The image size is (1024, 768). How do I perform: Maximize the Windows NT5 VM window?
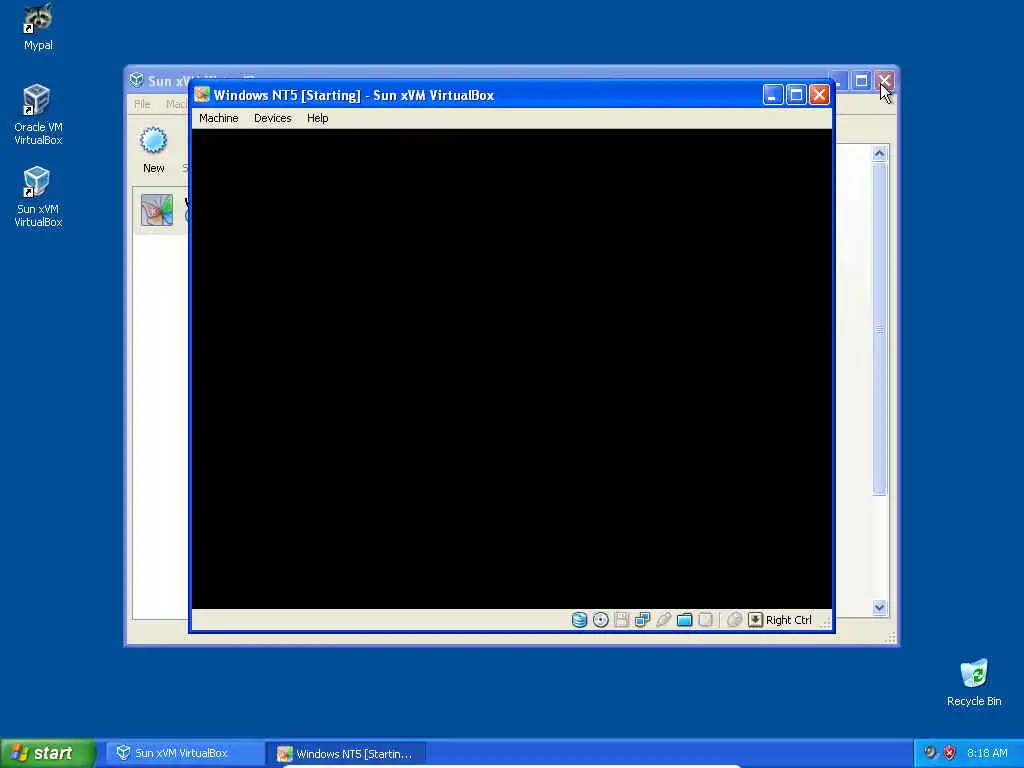[x=796, y=95]
